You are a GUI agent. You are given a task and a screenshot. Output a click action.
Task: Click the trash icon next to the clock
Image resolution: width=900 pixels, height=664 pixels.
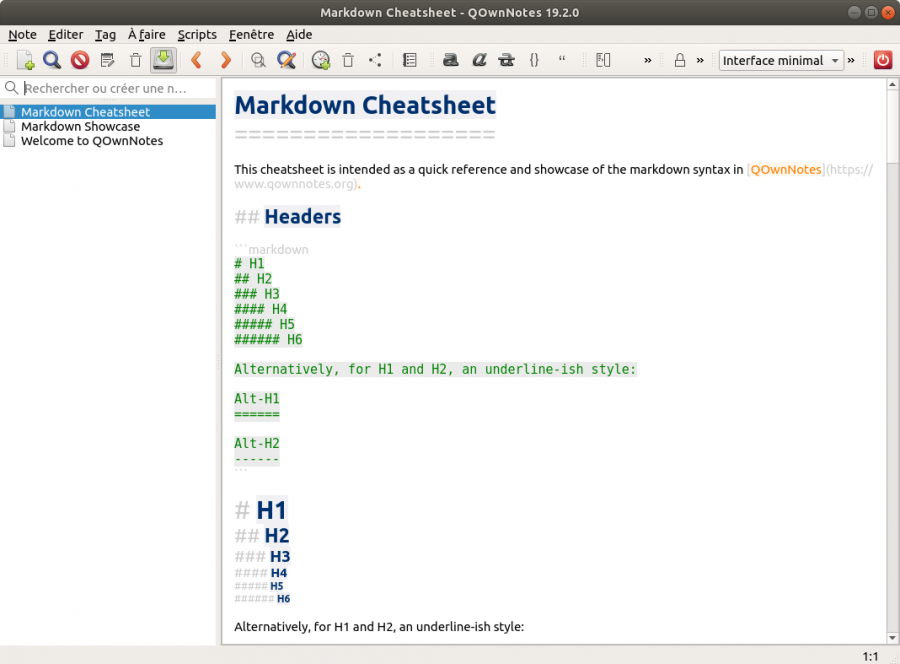coord(348,60)
